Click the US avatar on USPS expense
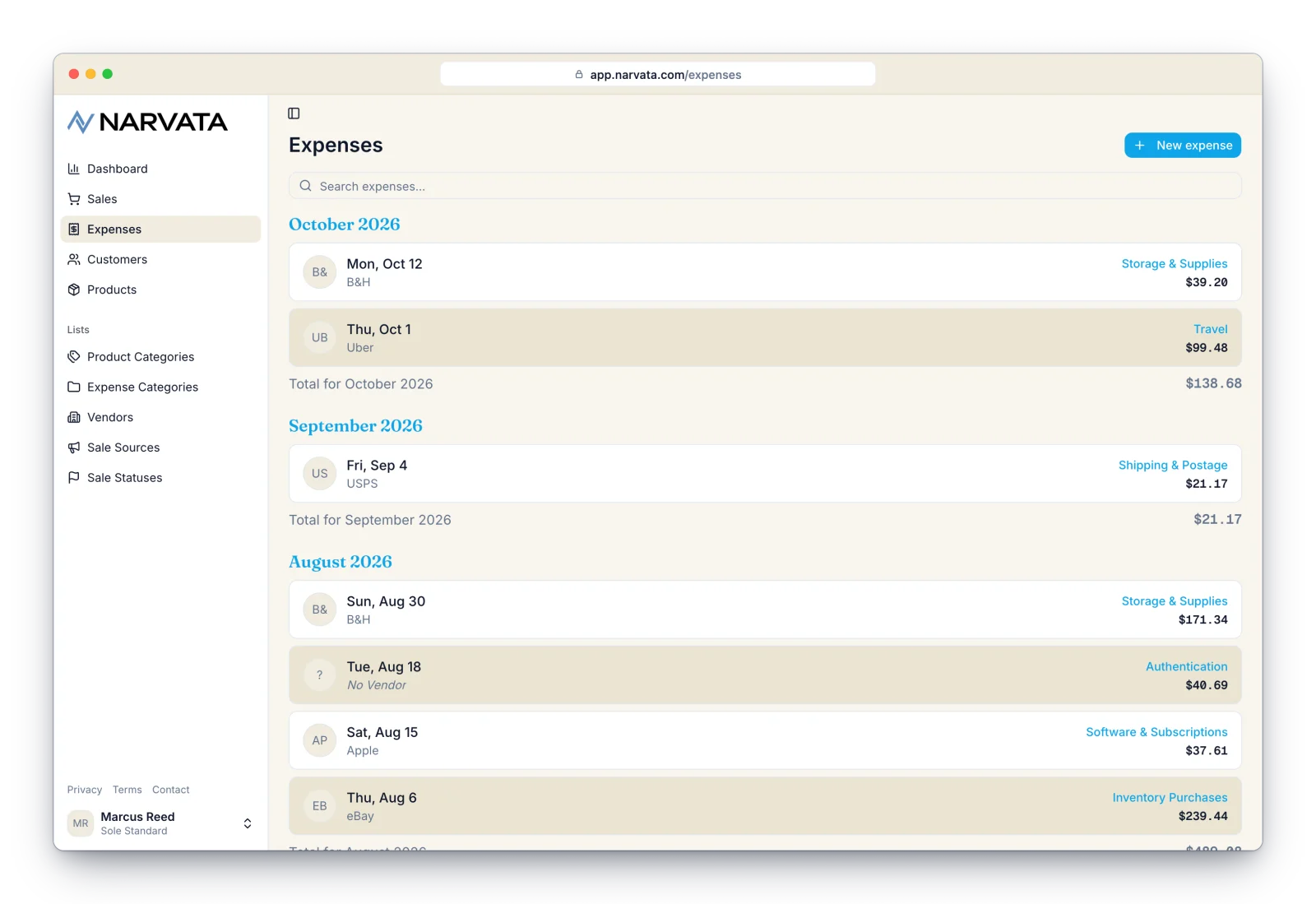Screen dimensions: 1316x904 (320, 474)
